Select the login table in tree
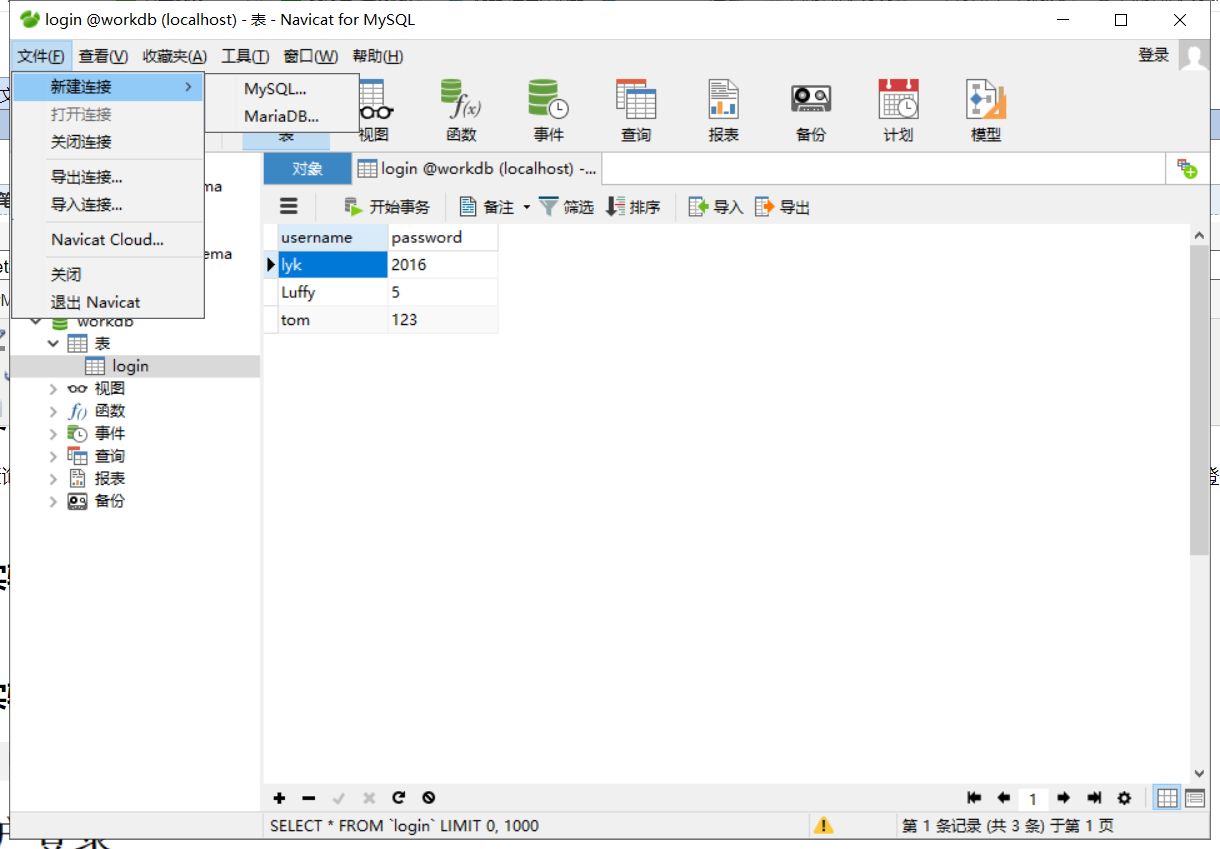This screenshot has width=1220, height=849. click(130, 366)
